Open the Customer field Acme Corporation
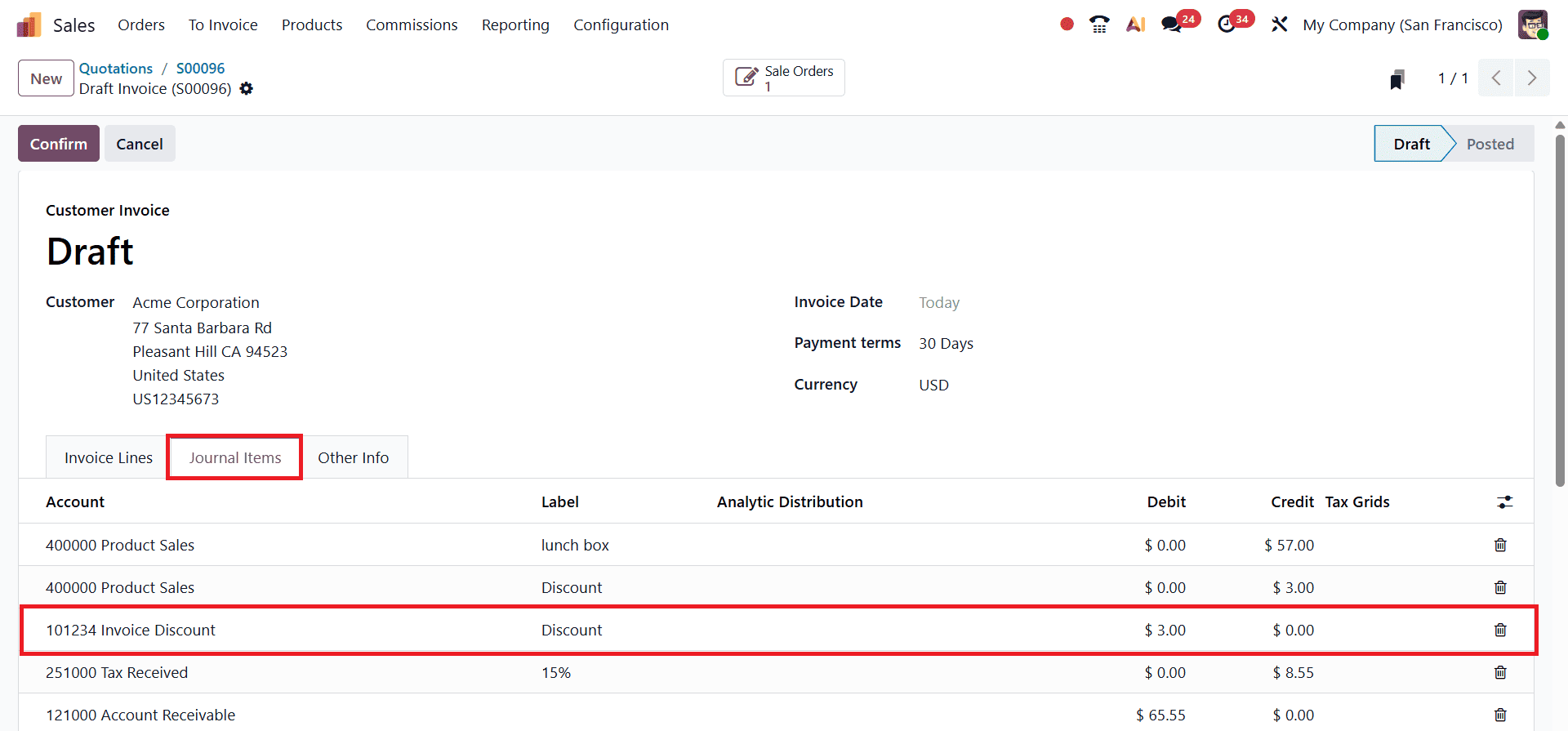1568x731 pixels. 196,302
